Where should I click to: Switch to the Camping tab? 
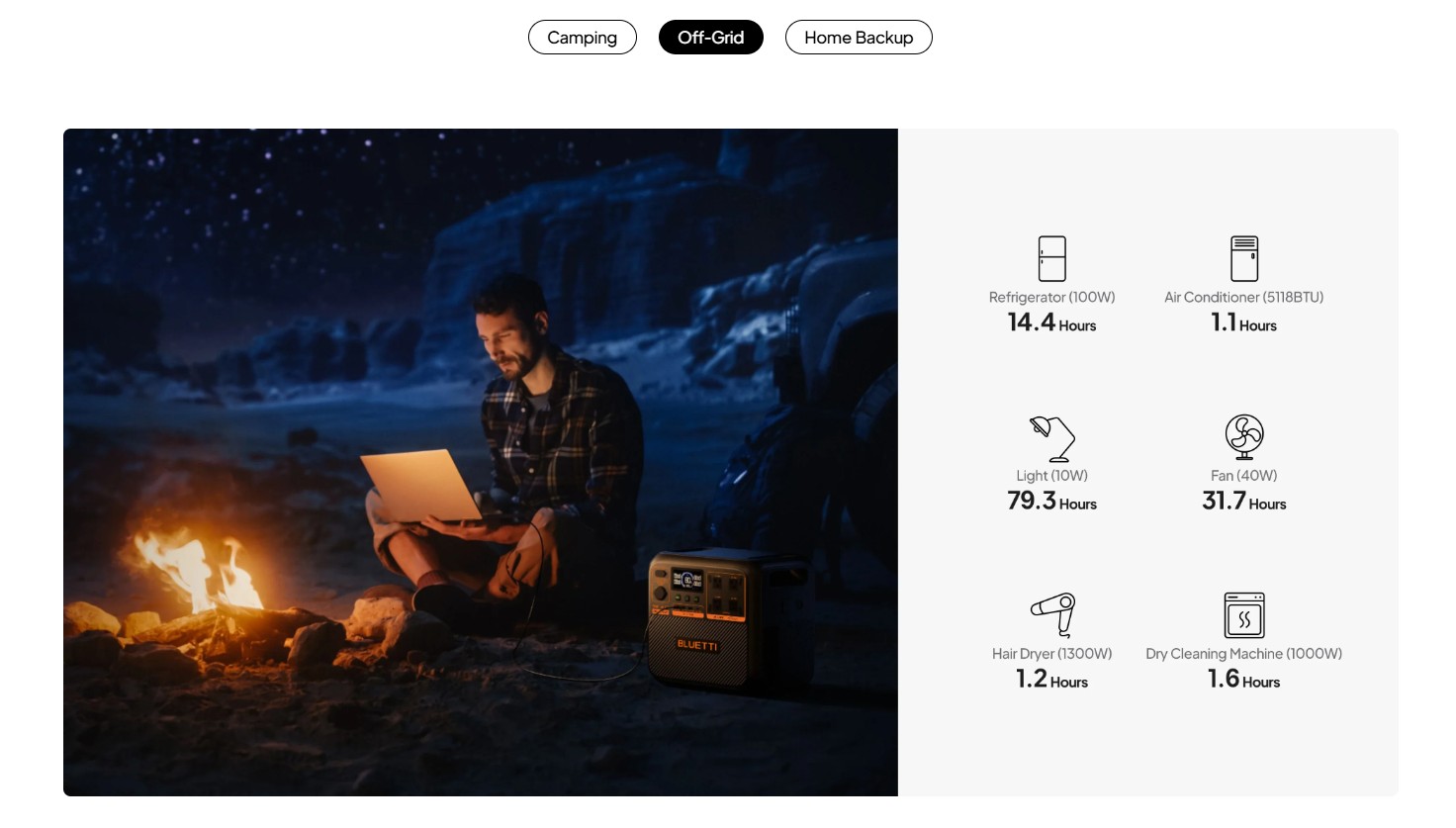582,38
